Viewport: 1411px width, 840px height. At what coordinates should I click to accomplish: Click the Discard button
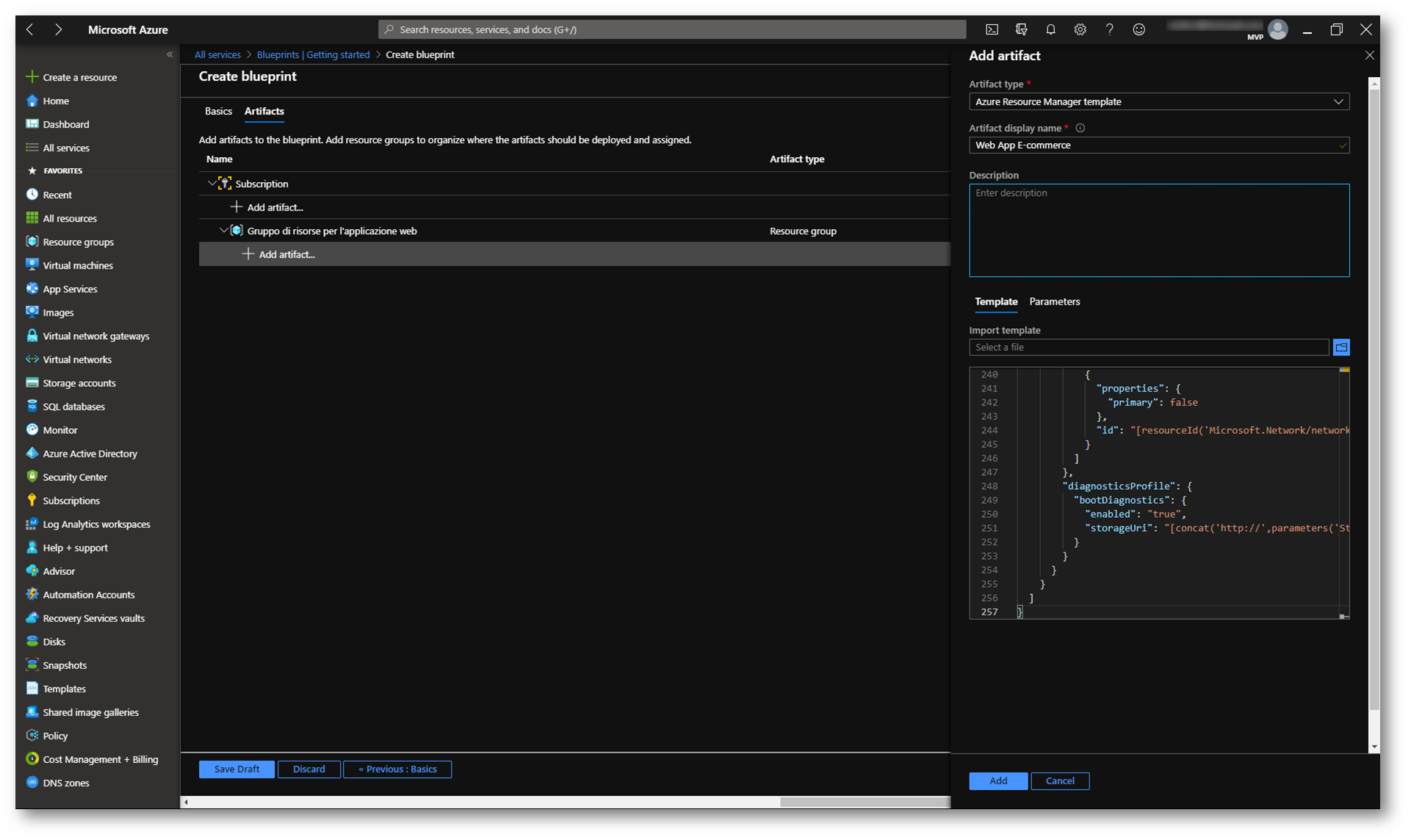tap(308, 769)
